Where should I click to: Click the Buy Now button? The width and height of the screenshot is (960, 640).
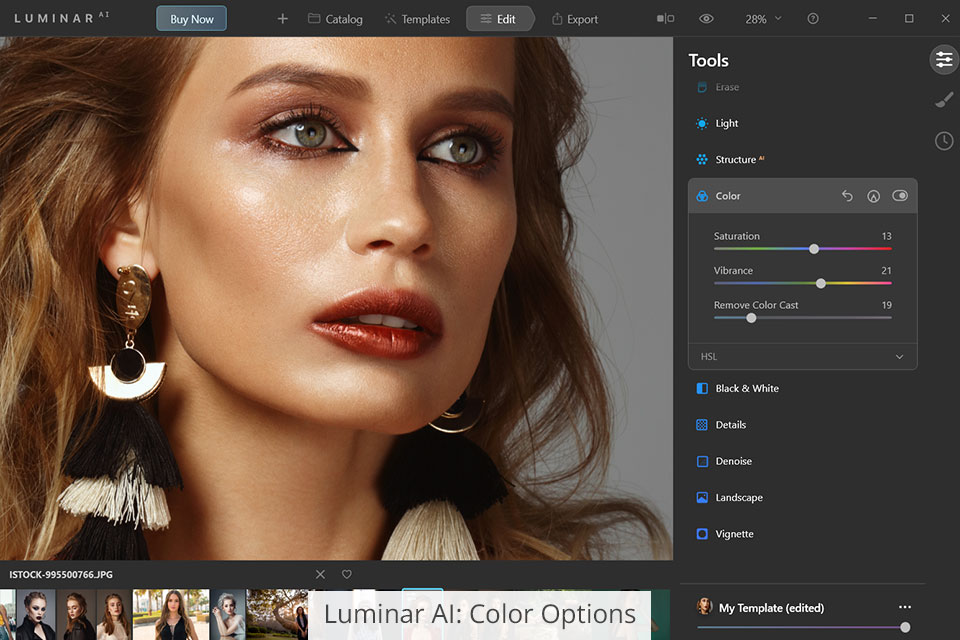pyautogui.click(x=191, y=19)
